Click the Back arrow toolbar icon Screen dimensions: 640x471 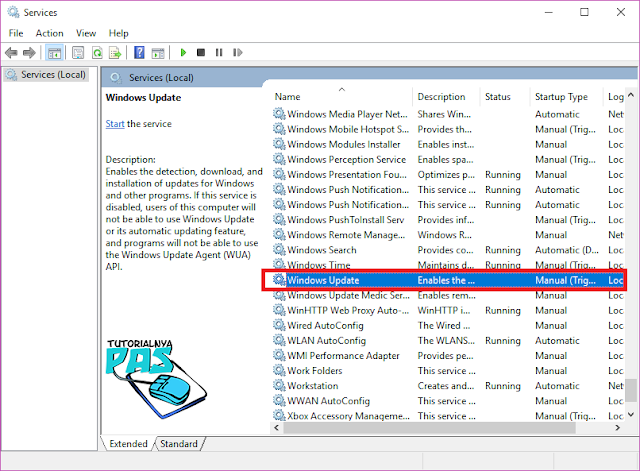coord(11,53)
